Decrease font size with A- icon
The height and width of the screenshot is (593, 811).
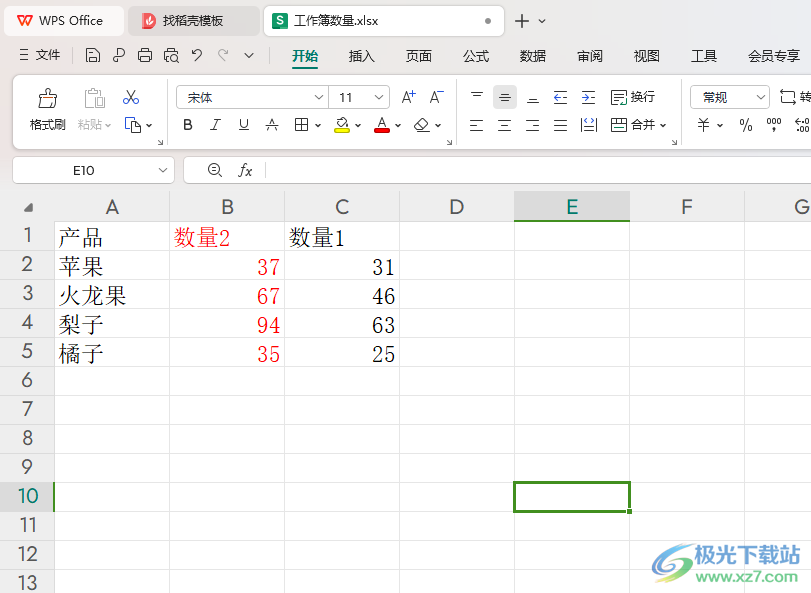click(x=437, y=97)
